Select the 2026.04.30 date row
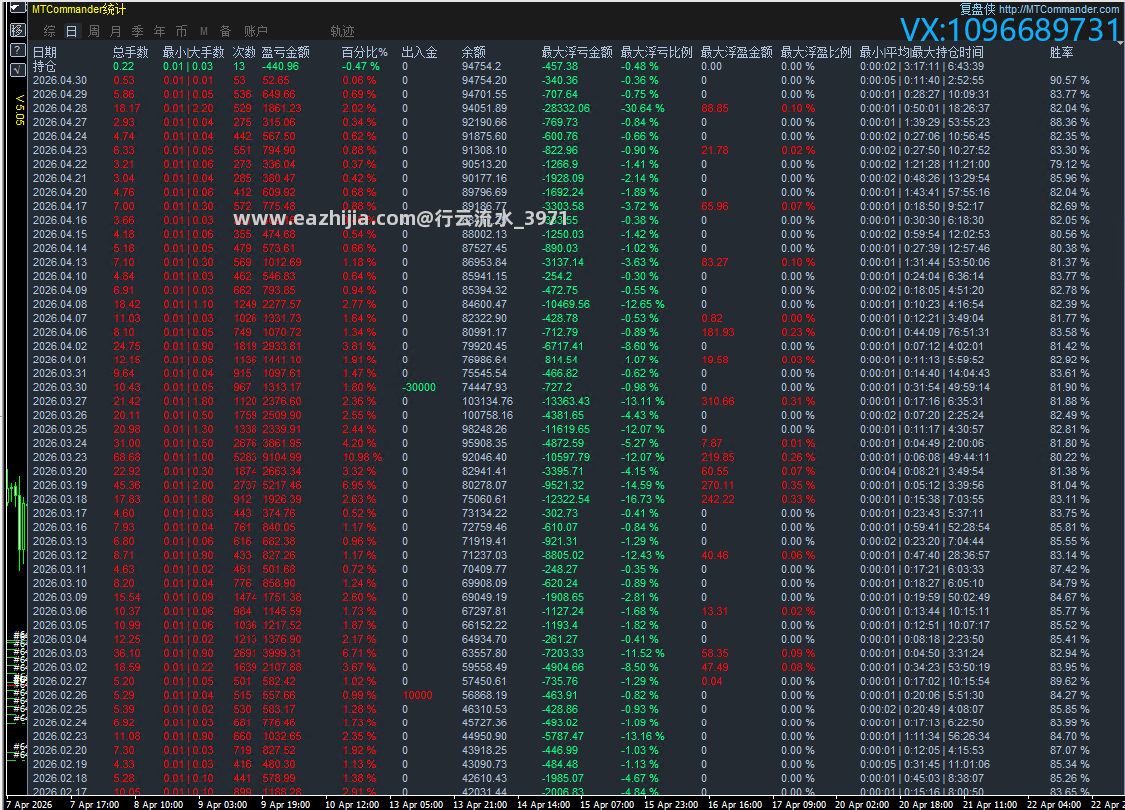This screenshot has height=810, width=1125. 60,80
